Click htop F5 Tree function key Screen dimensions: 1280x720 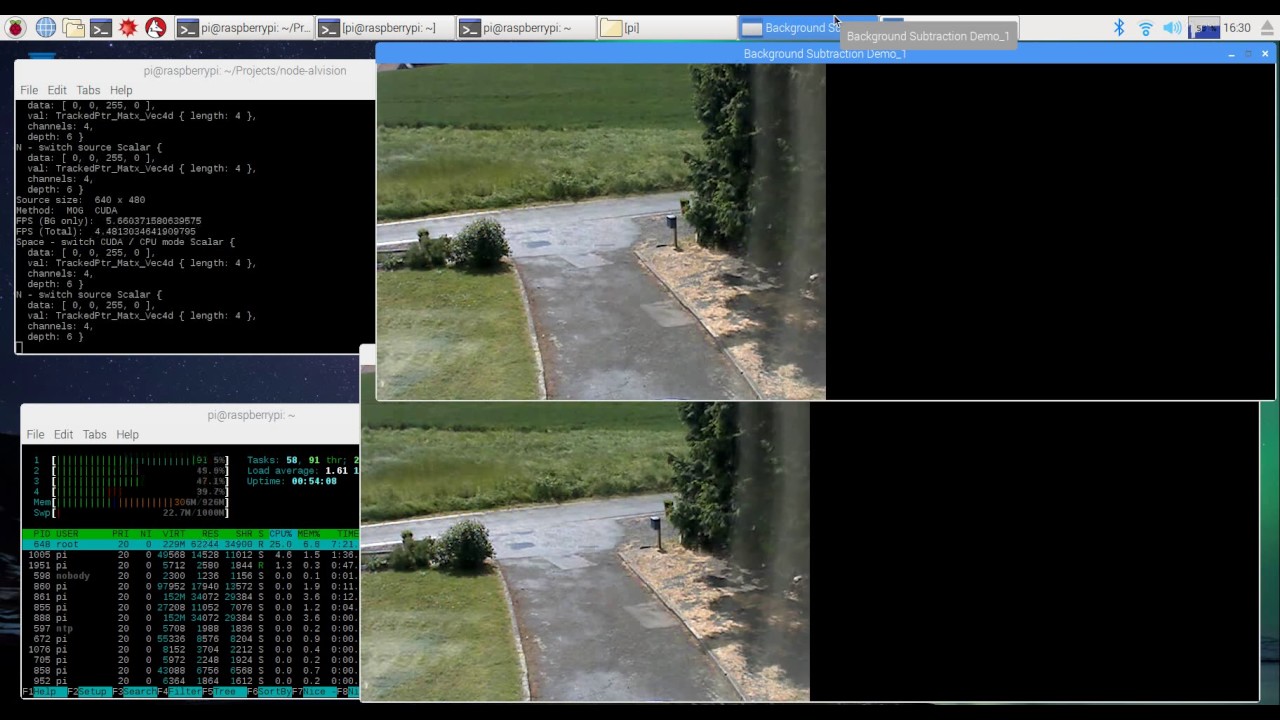pyautogui.click(x=225, y=692)
